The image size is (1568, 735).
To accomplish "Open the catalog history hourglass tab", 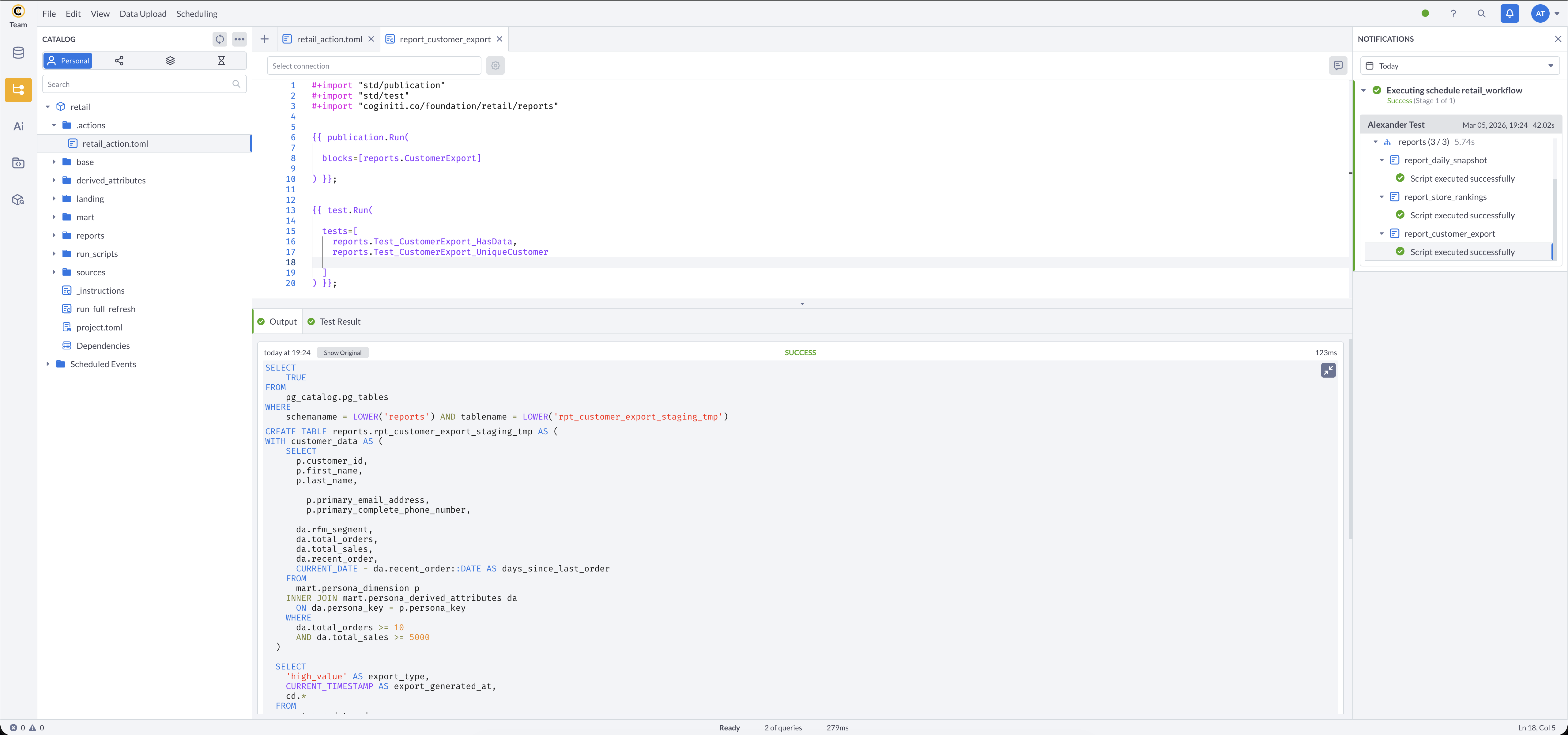I will pos(221,61).
